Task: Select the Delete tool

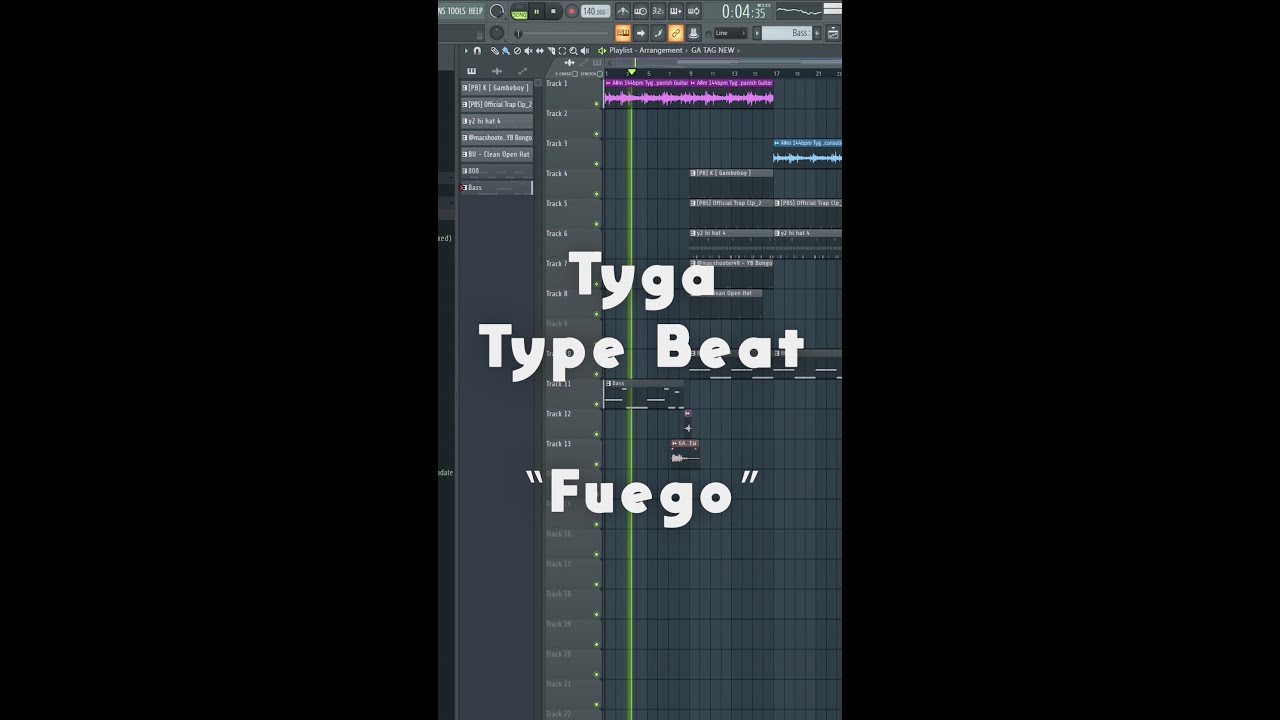Action: (x=517, y=50)
